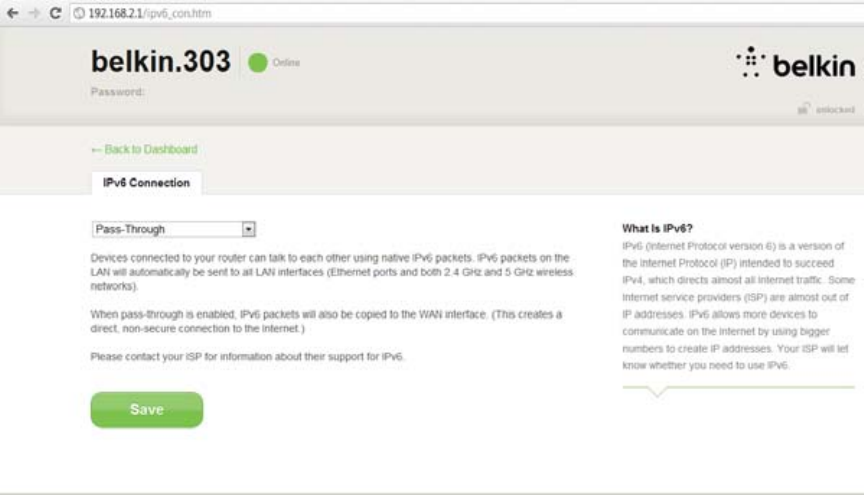
Task: Click the arrow beside Back to Dashboard
Action: (x=96, y=150)
